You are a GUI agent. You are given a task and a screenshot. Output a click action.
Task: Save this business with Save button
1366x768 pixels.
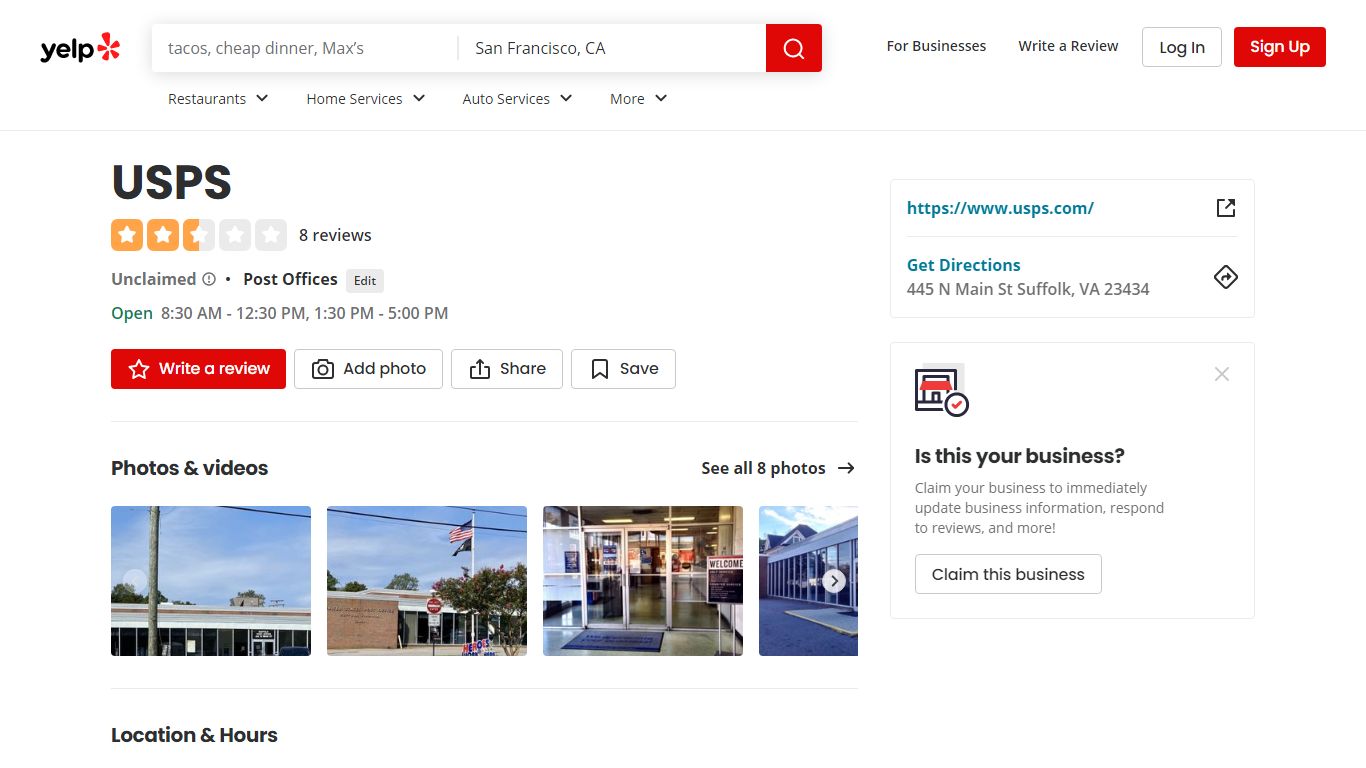pos(623,369)
